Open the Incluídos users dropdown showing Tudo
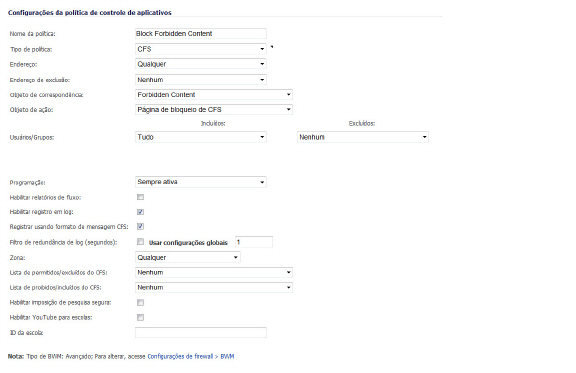576x373 pixels. pyautogui.click(x=201, y=137)
